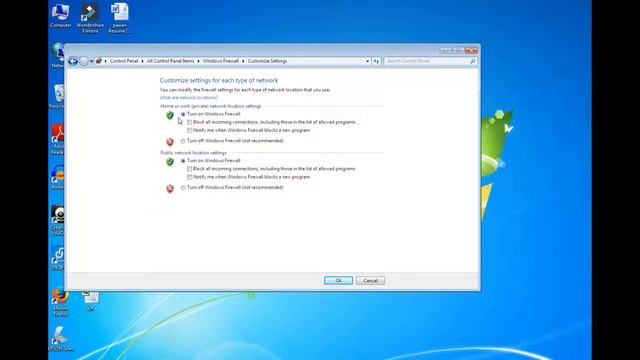Click the Forward arrow in Control Panel

(x=84, y=61)
